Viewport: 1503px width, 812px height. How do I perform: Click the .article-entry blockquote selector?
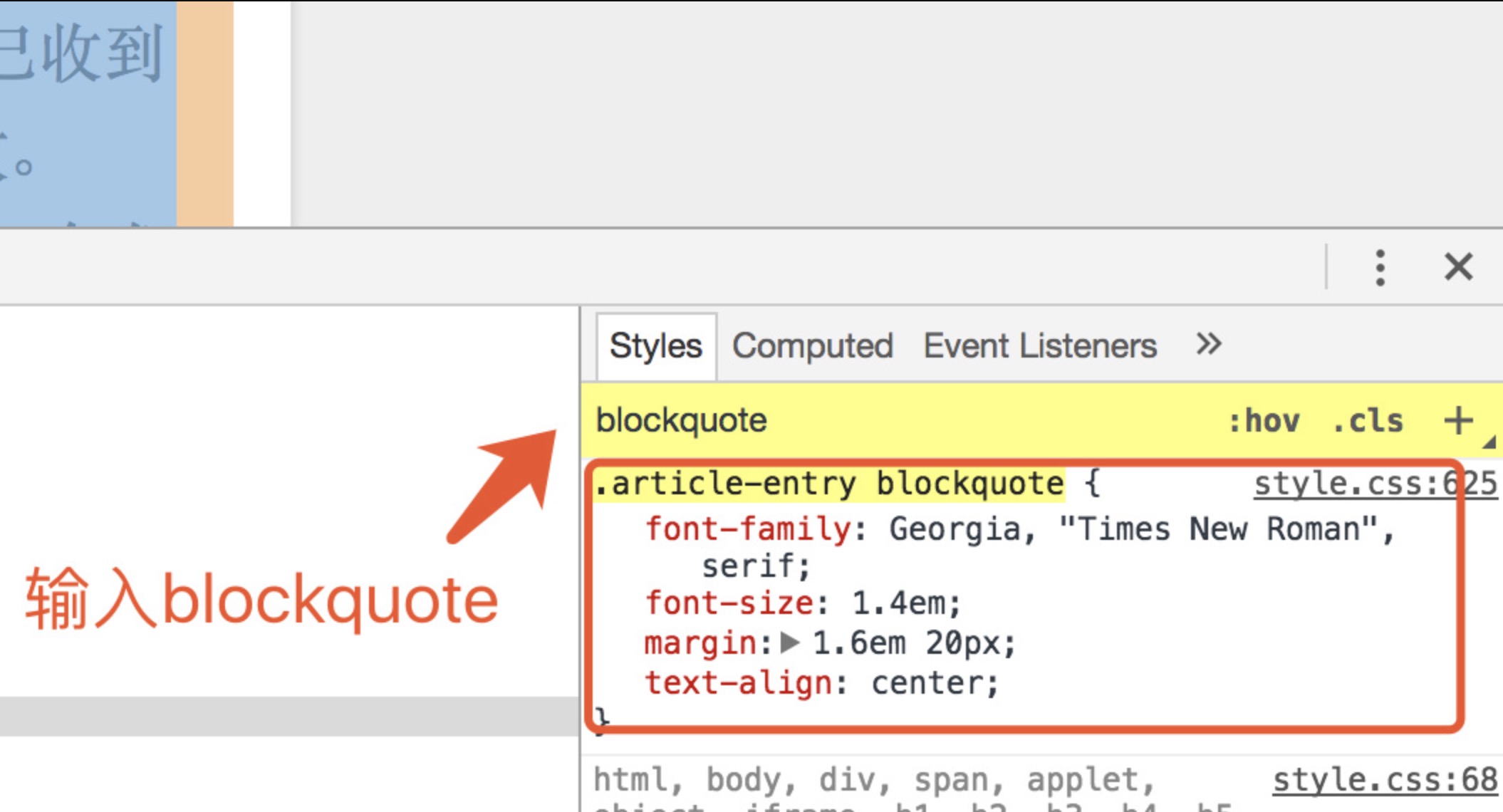pyautogui.click(x=829, y=484)
